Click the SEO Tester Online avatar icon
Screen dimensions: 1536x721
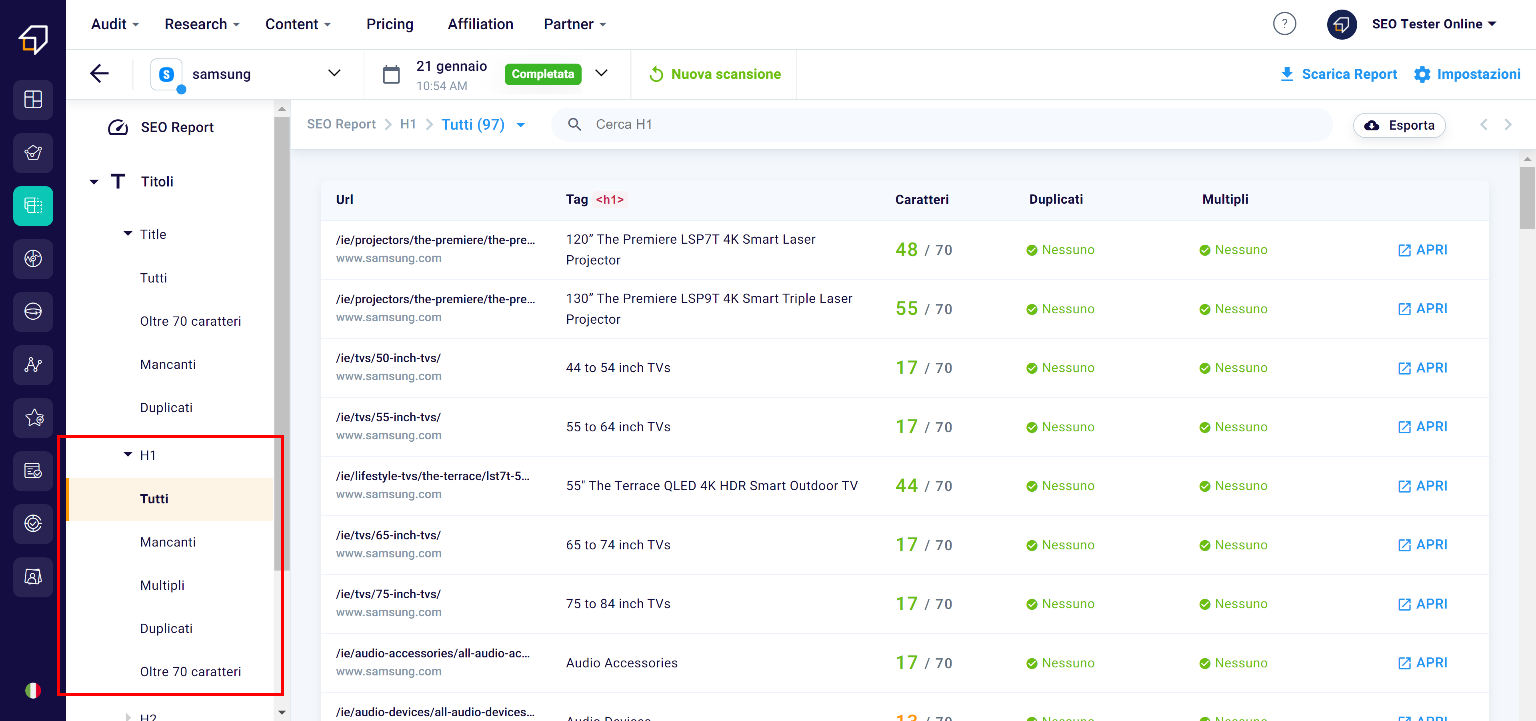(x=1341, y=24)
